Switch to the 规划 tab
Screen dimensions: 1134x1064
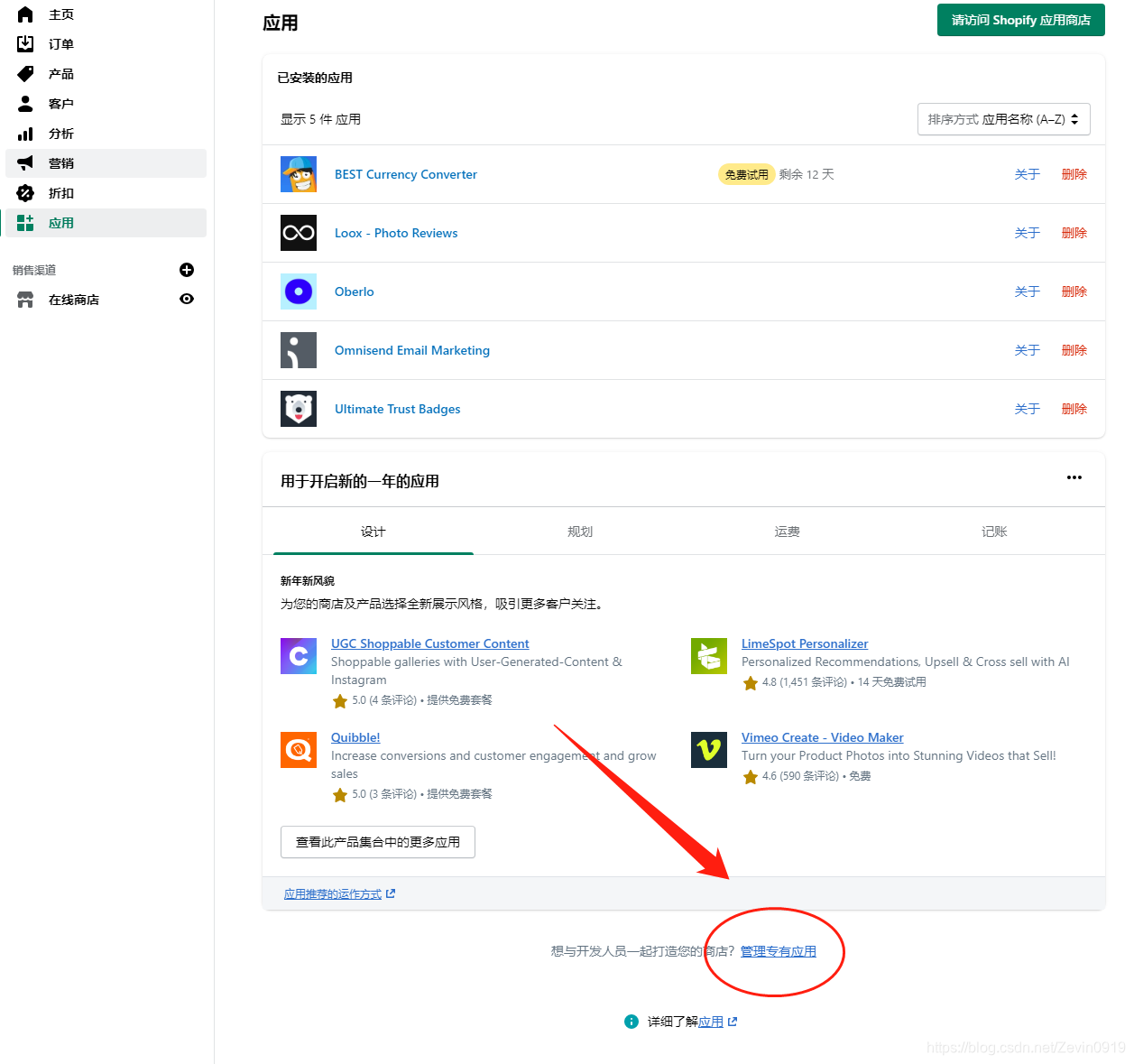pos(580,532)
